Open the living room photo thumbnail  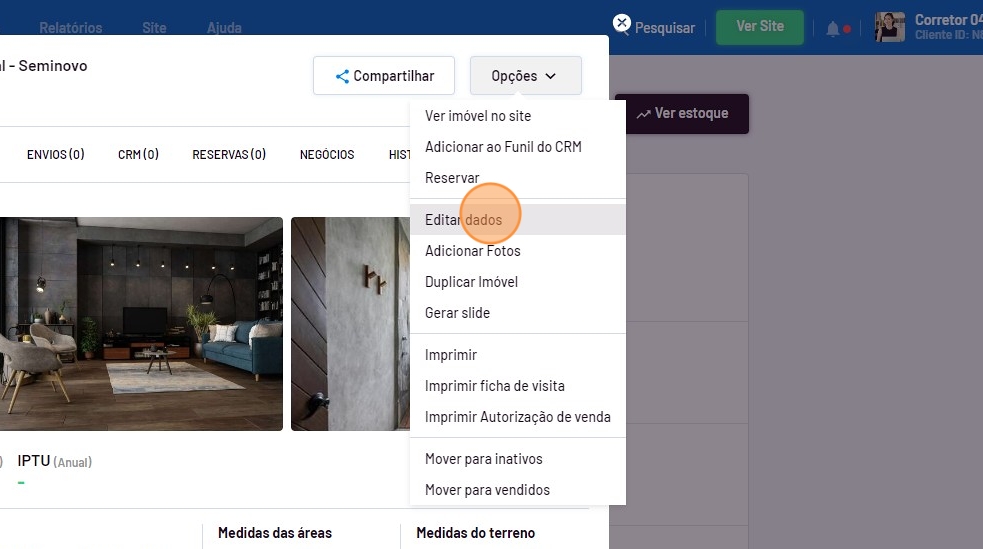coord(140,324)
